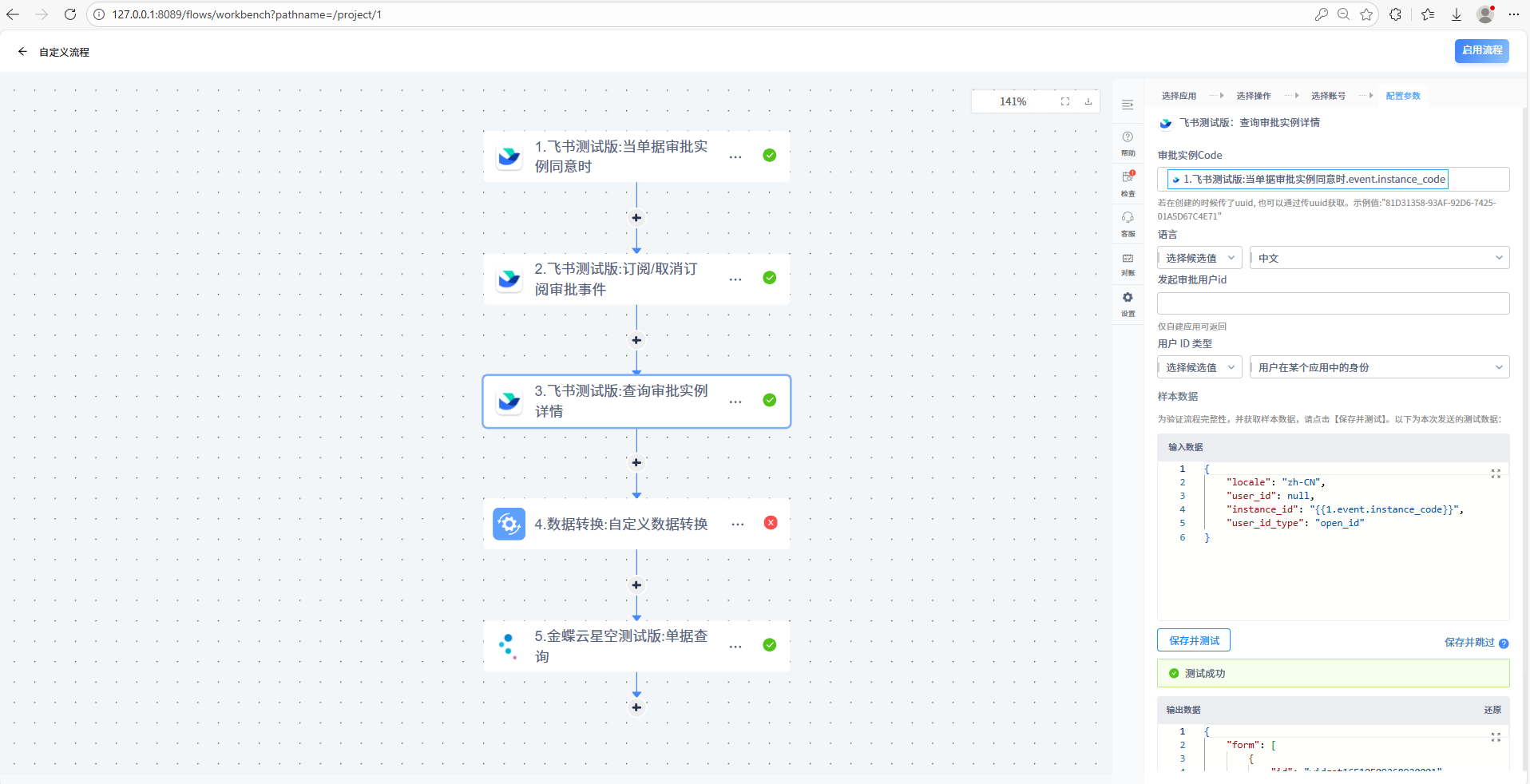
Task: Click the 客服 (customer service) headset icon
Action: (x=1128, y=222)
